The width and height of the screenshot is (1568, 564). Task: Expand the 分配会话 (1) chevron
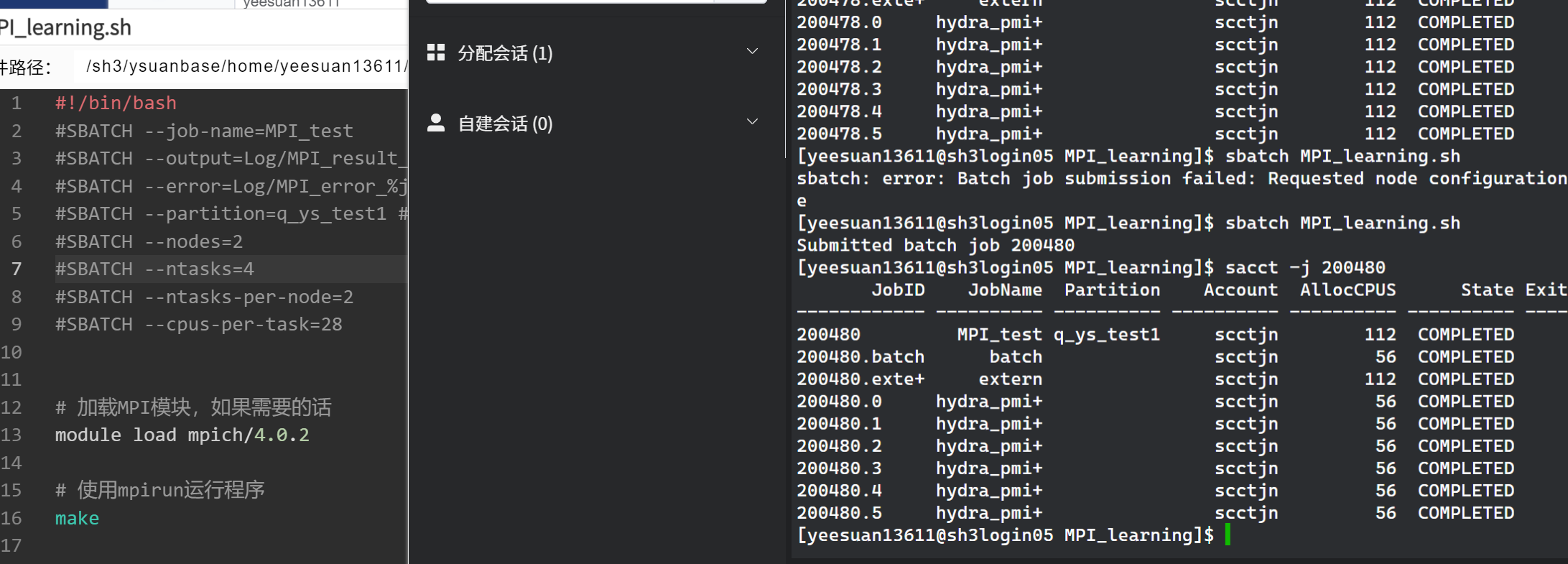click(752, 52)
